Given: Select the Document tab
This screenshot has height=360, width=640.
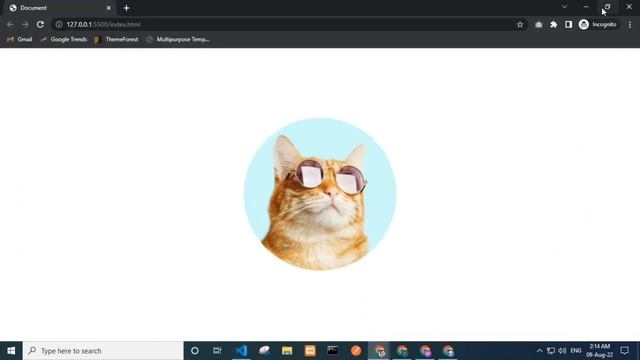Looking at the screenshot, I should tap(59, 8).
